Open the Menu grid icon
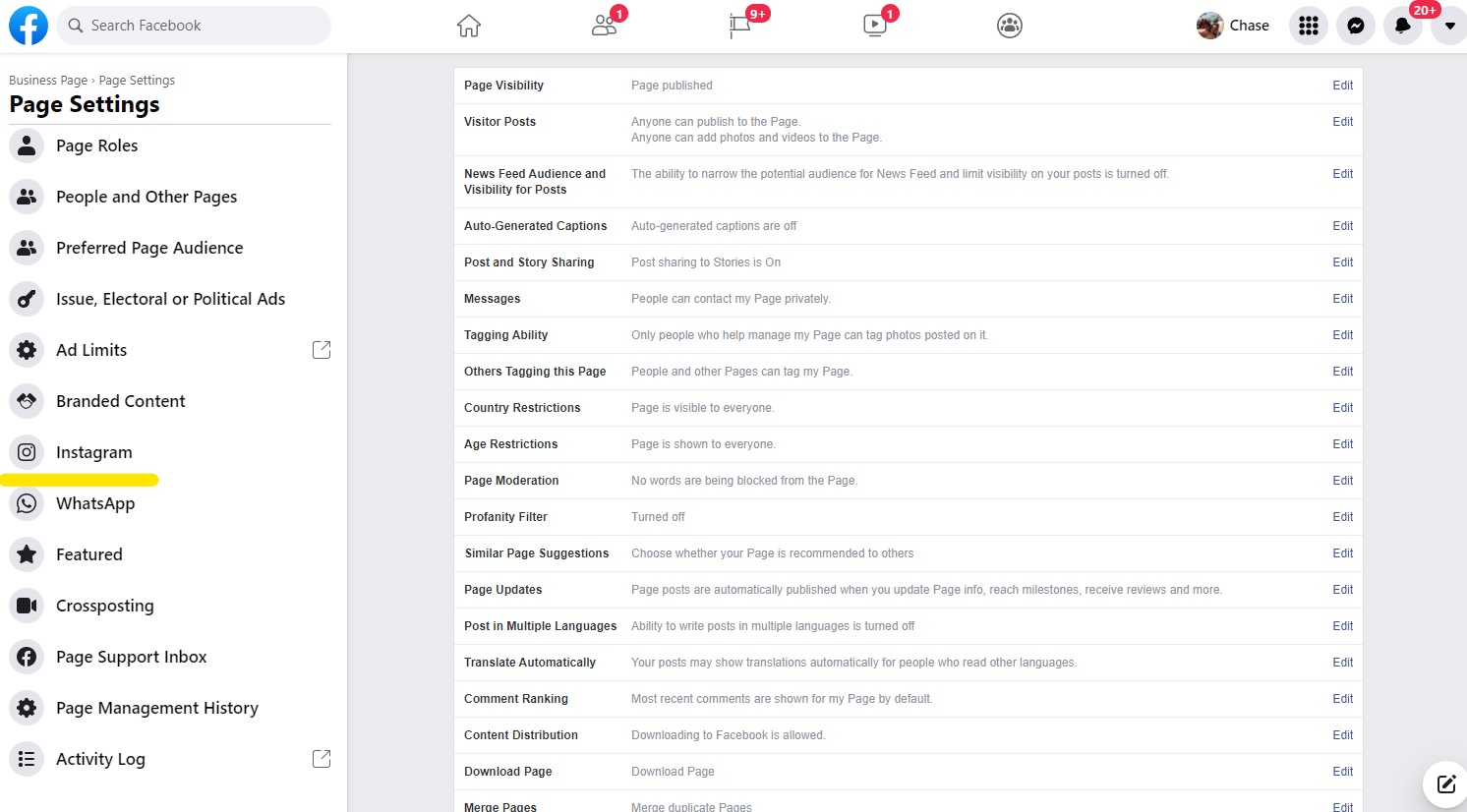Viewport: 1467px width, 812px height. click(x=1309, y=26)
